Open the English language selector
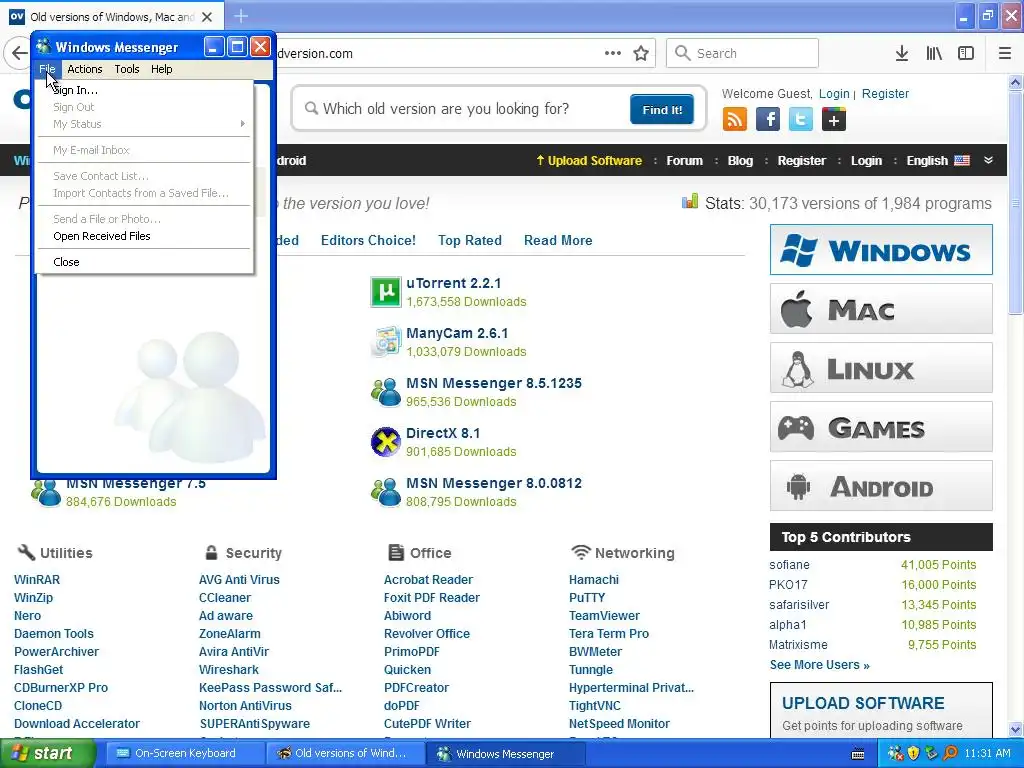This screenshot has height=768, width=1024. (x=938, y=161)
